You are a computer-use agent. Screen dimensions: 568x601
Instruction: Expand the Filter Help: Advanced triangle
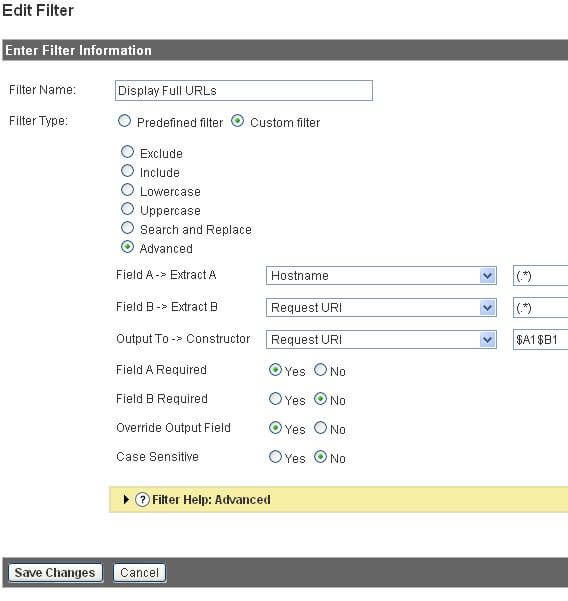(x=126, y=499)
